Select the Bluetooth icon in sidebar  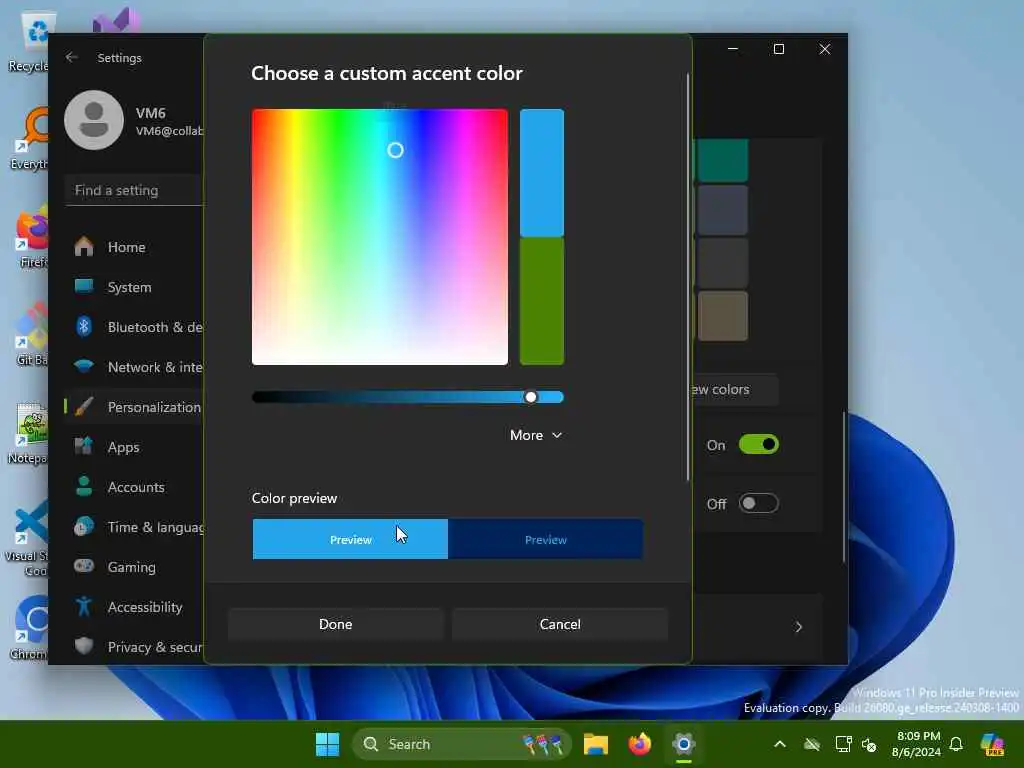84,327
